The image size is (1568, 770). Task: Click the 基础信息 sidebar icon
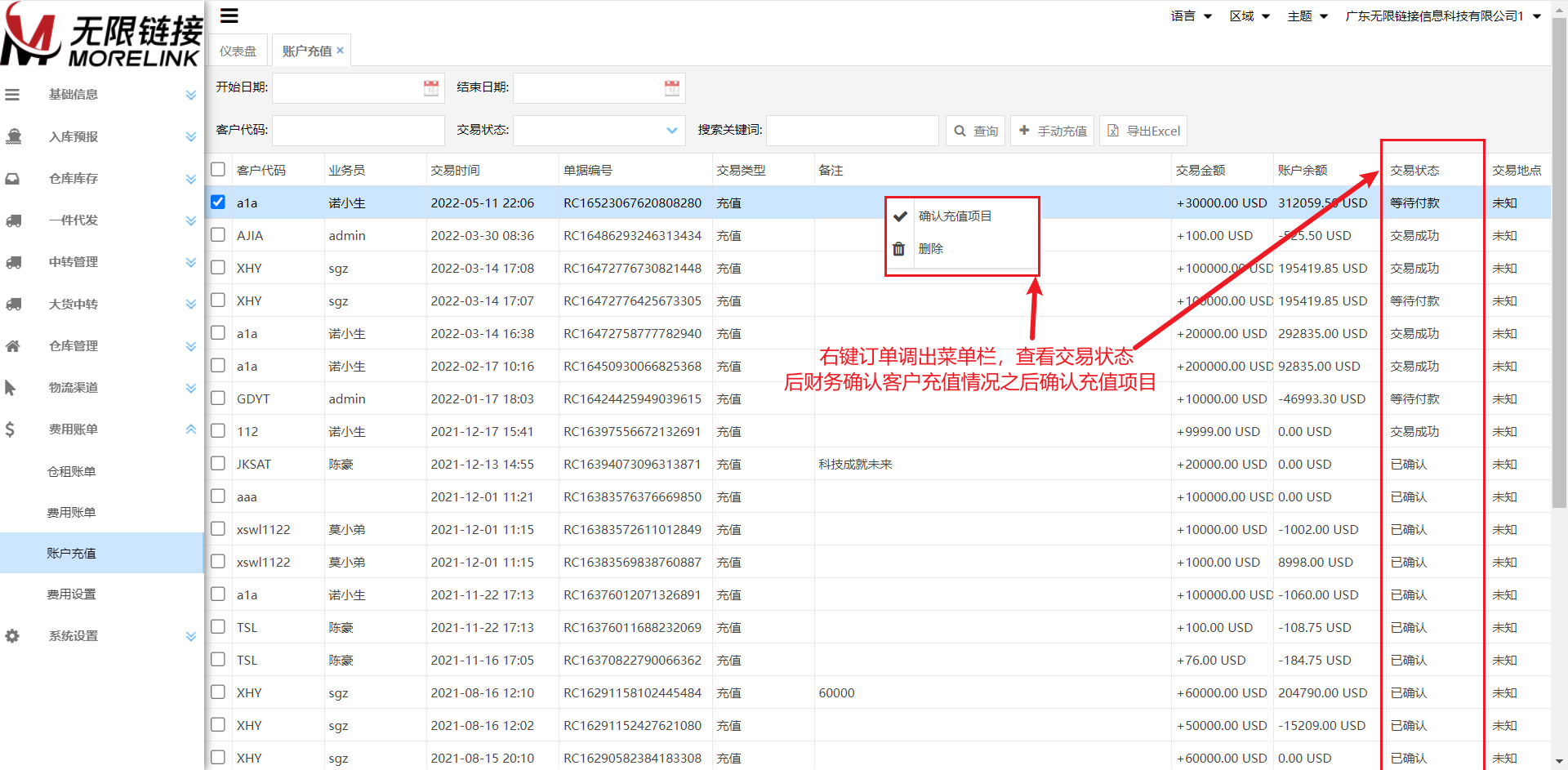12,95
